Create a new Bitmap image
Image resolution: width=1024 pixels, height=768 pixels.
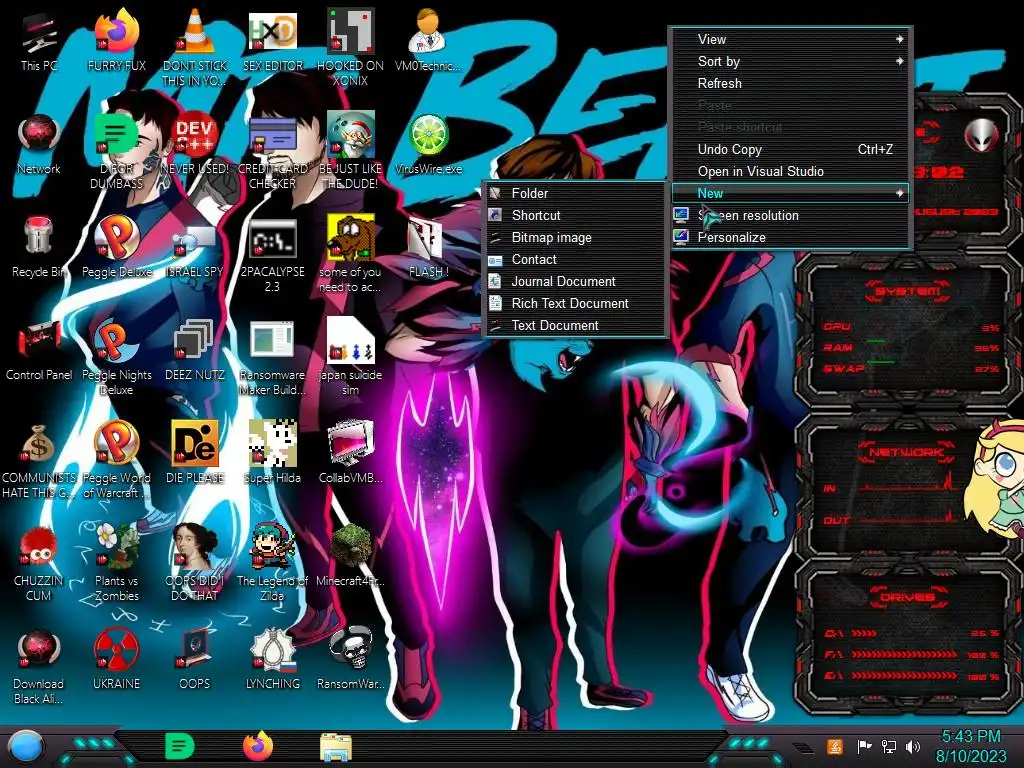575,238
